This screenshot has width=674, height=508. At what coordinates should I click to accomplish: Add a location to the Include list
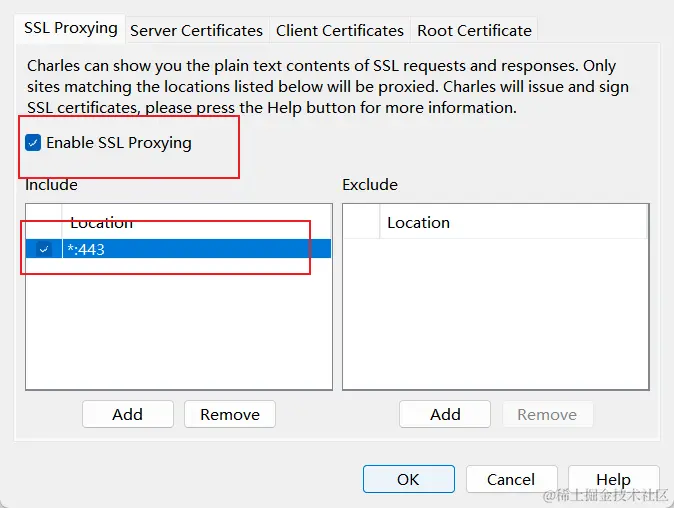128,414
